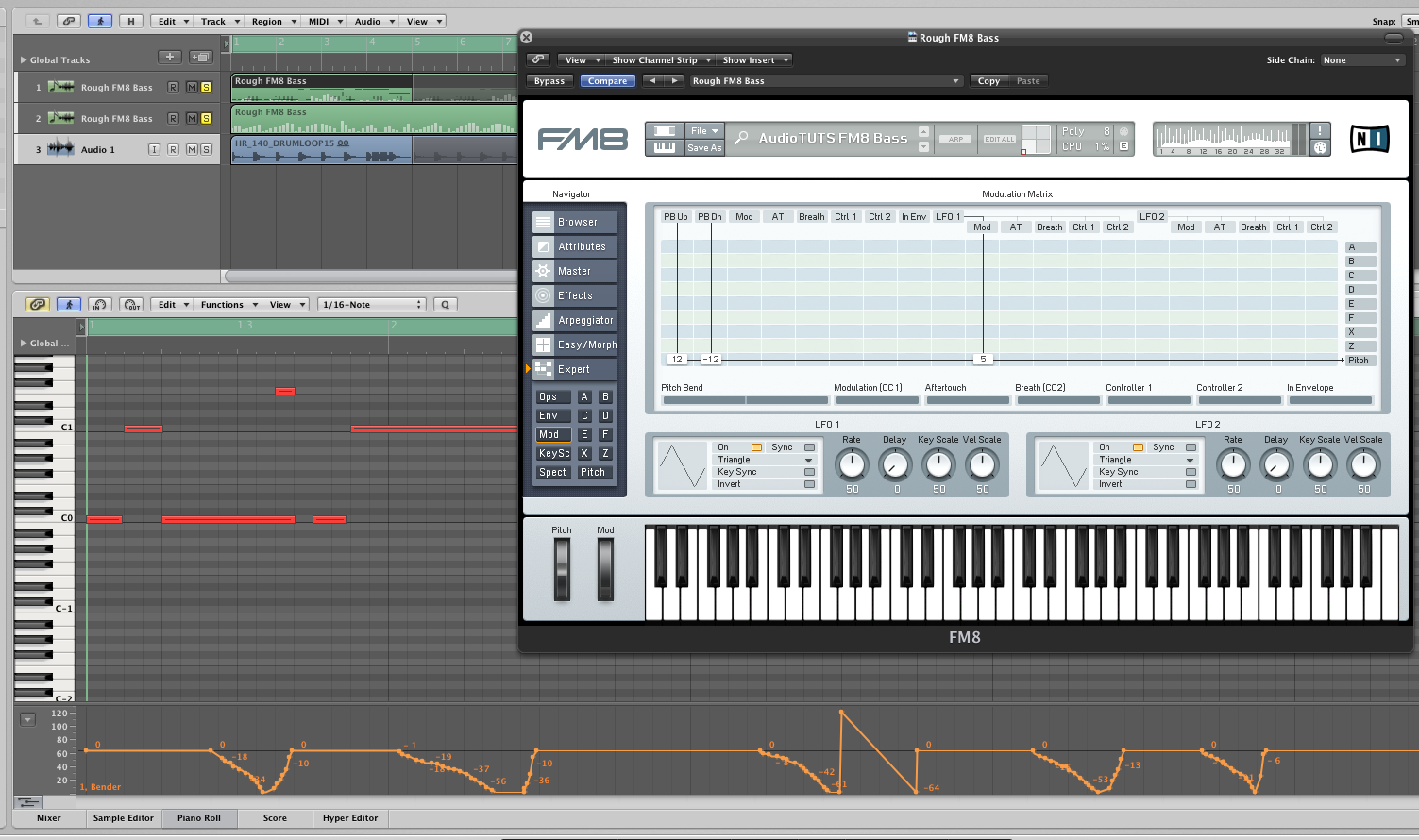Click LFO 2 Delay knob
Viewport: 1419px width, 840px height.
coord(1276,464)
